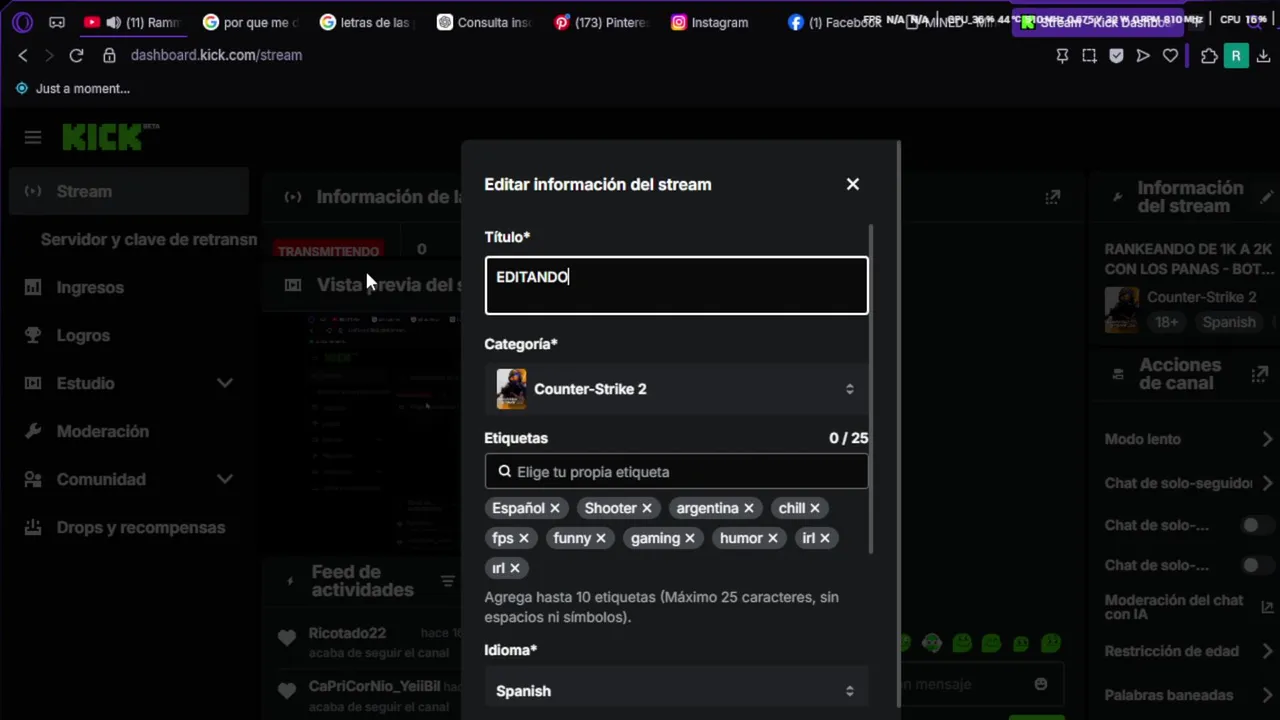Close the Editar información del stream dialog

pyautogui.click(x=852, y=184)
